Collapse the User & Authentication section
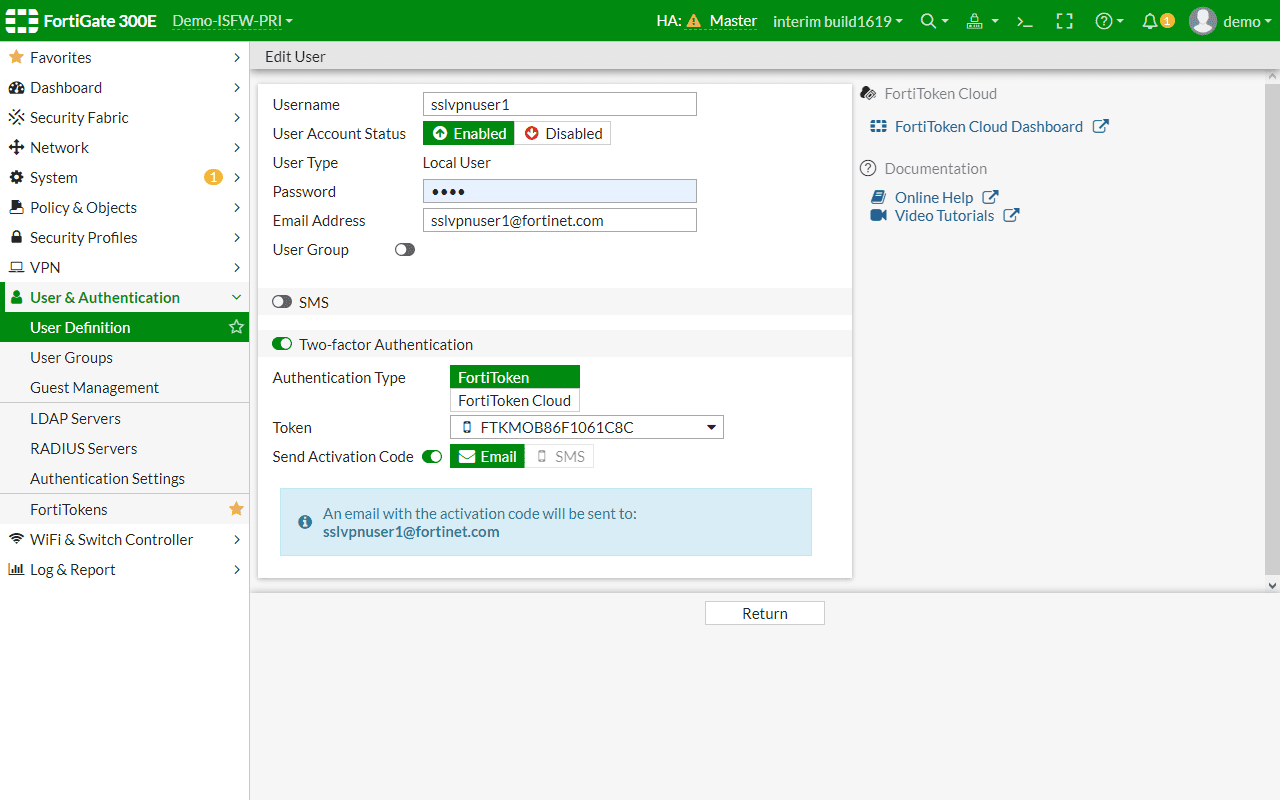This screenshot has width=1280, height=800. (x=237, y=297)
